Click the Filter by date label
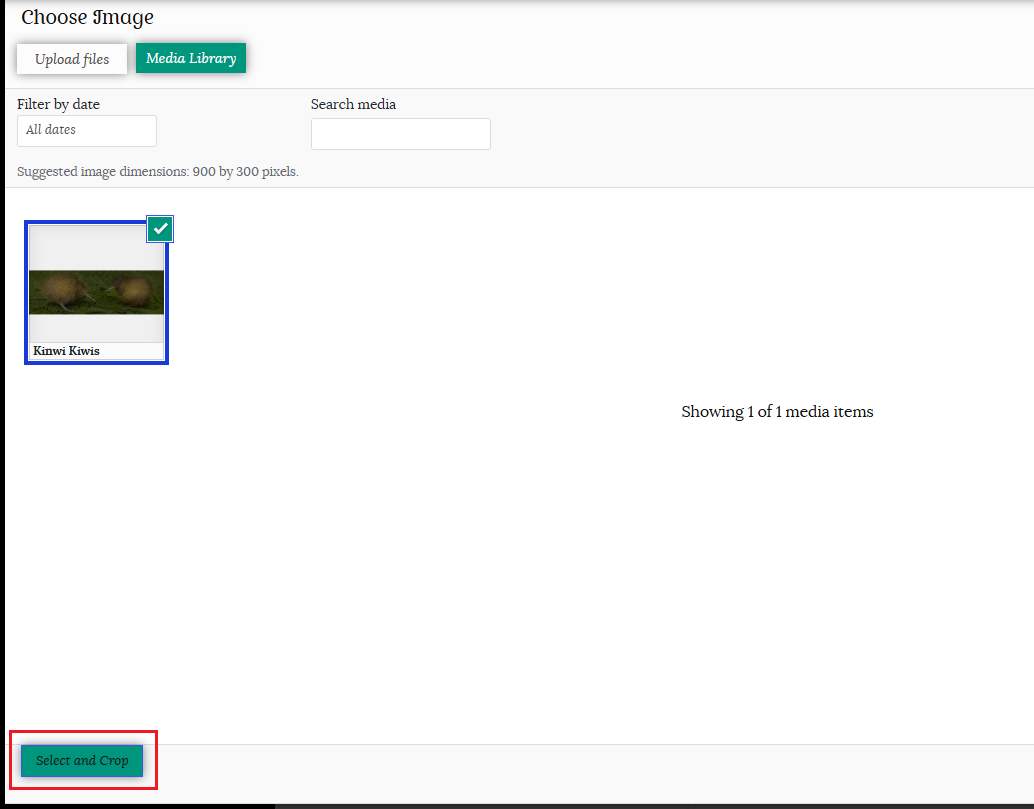Viewport: 1034px width, 809px height. coord(58,104)
